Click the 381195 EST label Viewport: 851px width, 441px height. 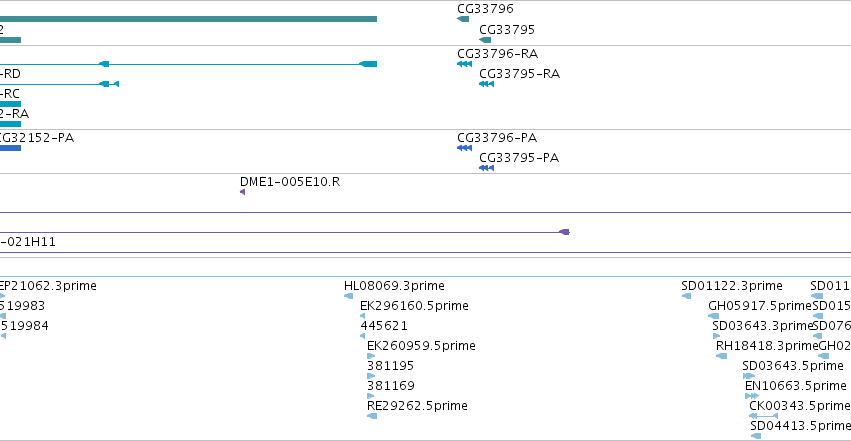pyautogui.click(x=390, y=366)
